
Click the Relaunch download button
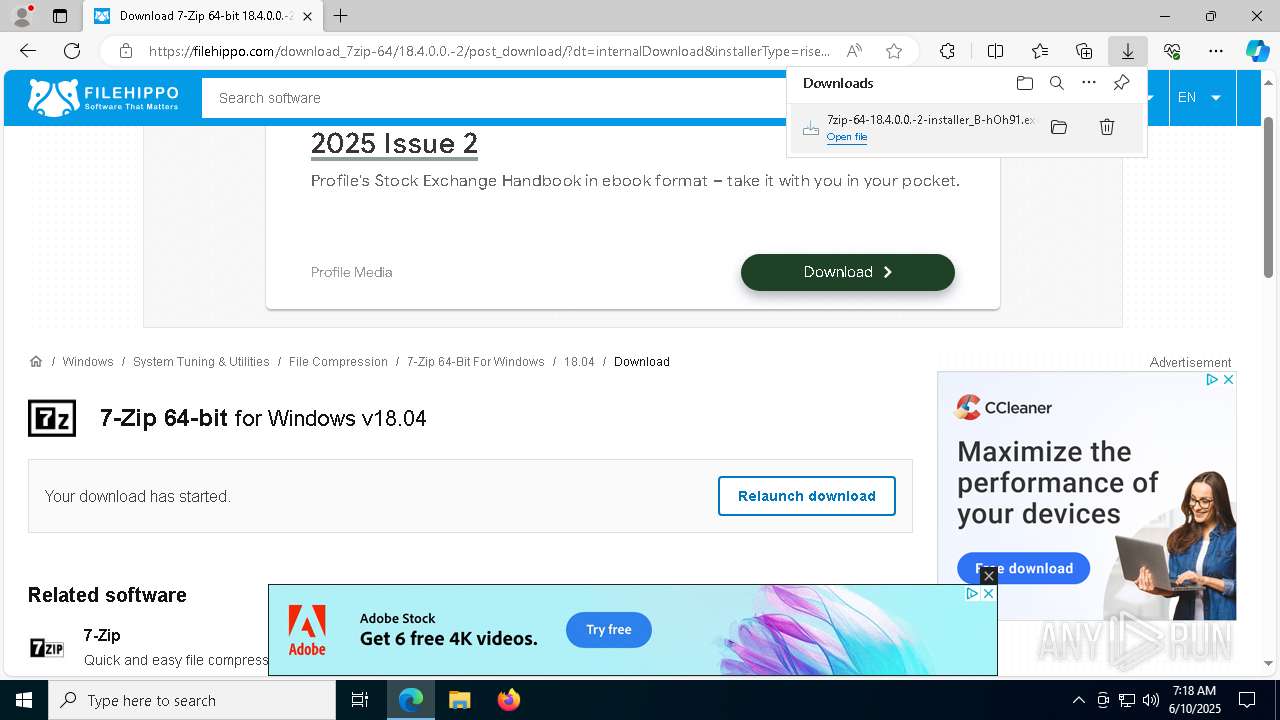pos(807,496)
